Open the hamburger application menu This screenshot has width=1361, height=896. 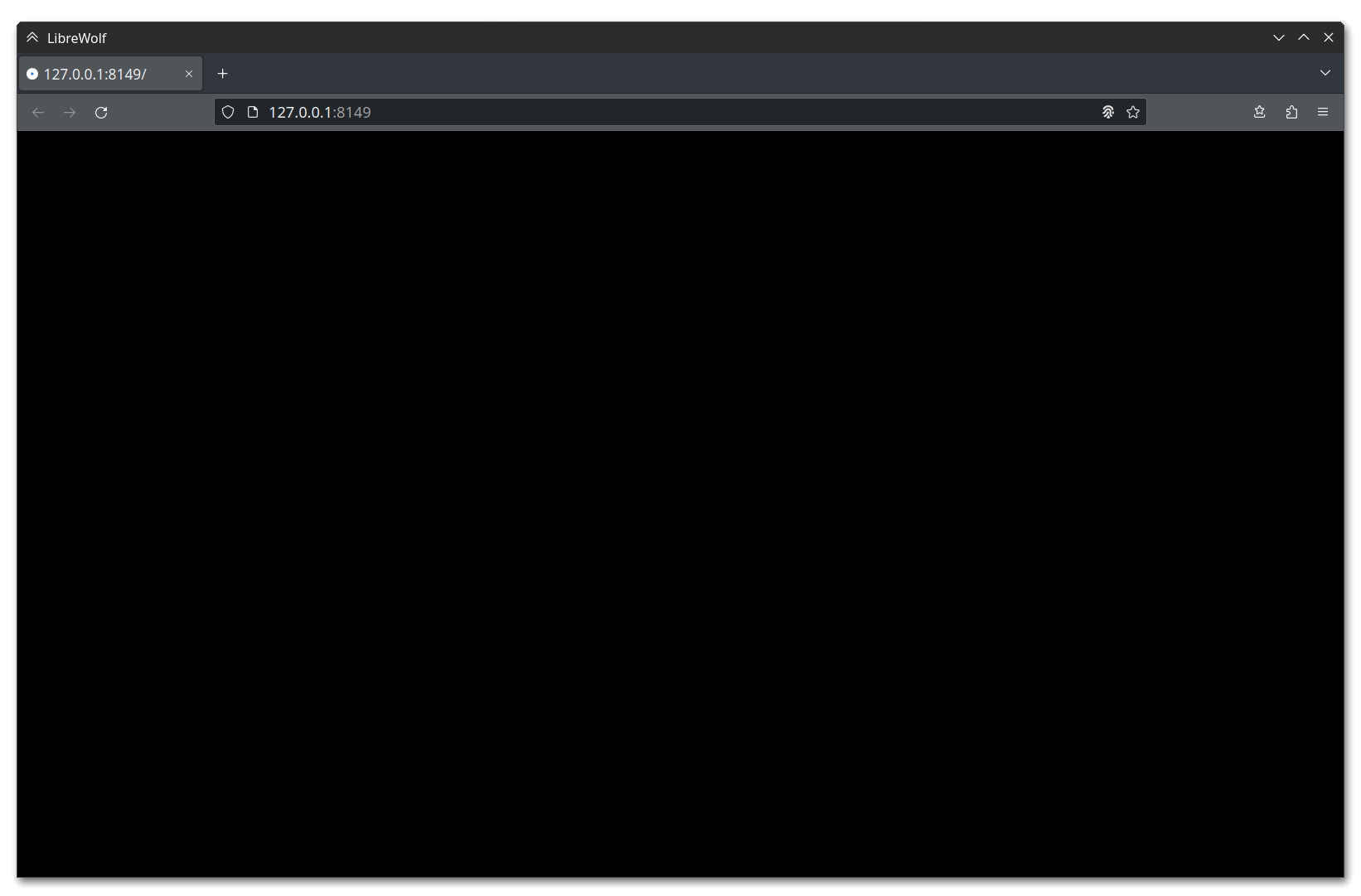tap(1323, 113)
